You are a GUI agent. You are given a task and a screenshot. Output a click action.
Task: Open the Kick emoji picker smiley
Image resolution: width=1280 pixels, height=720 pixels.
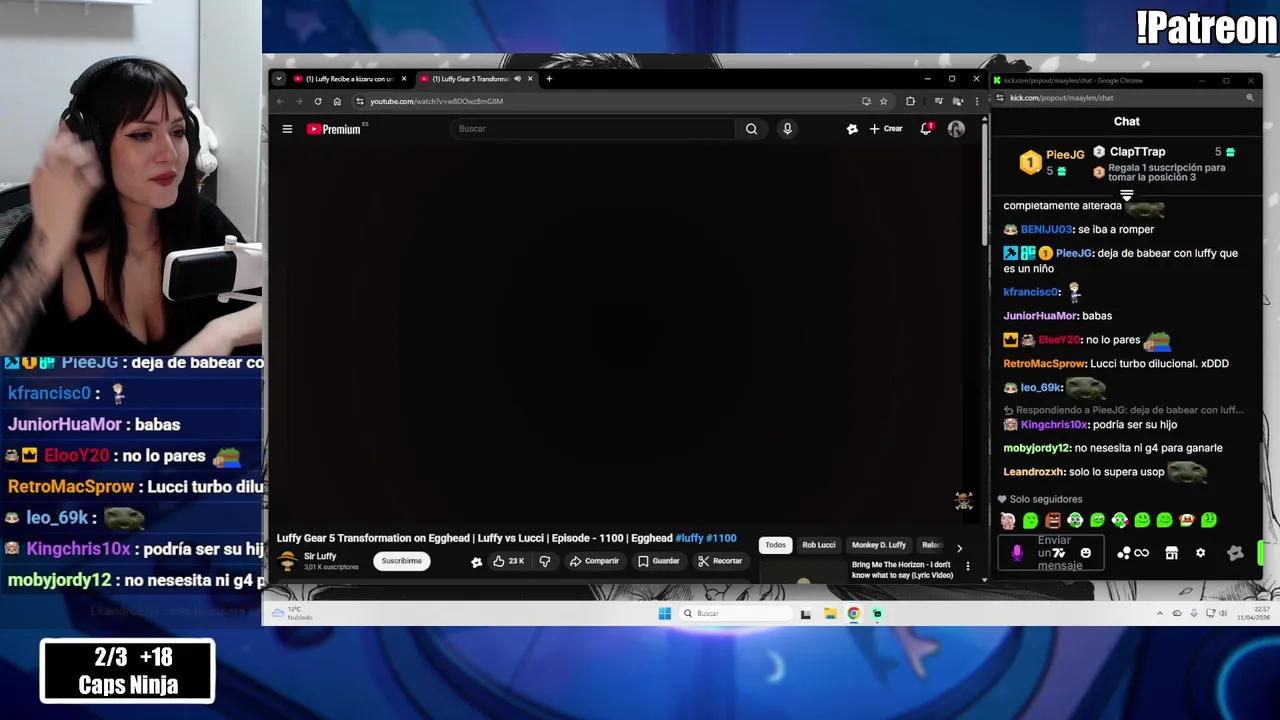1086,553
